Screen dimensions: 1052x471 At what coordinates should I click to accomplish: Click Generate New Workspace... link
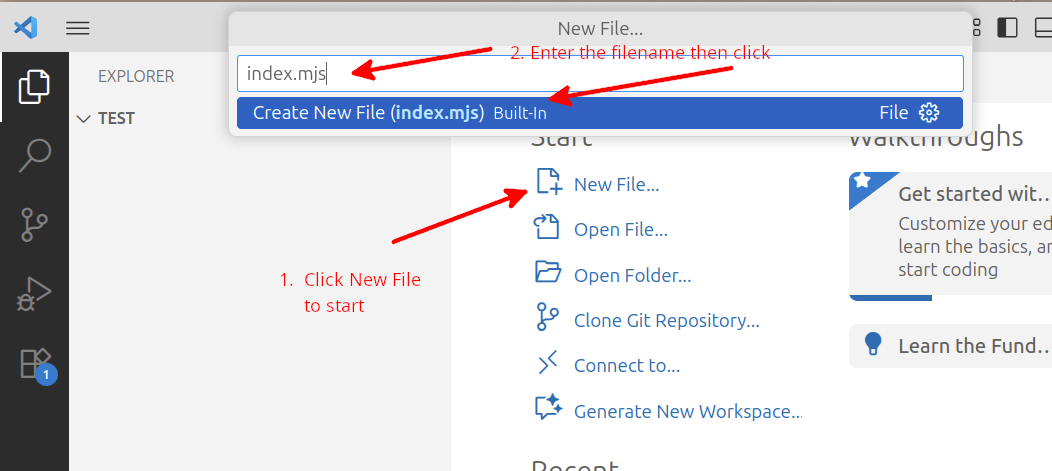(687, 411)
